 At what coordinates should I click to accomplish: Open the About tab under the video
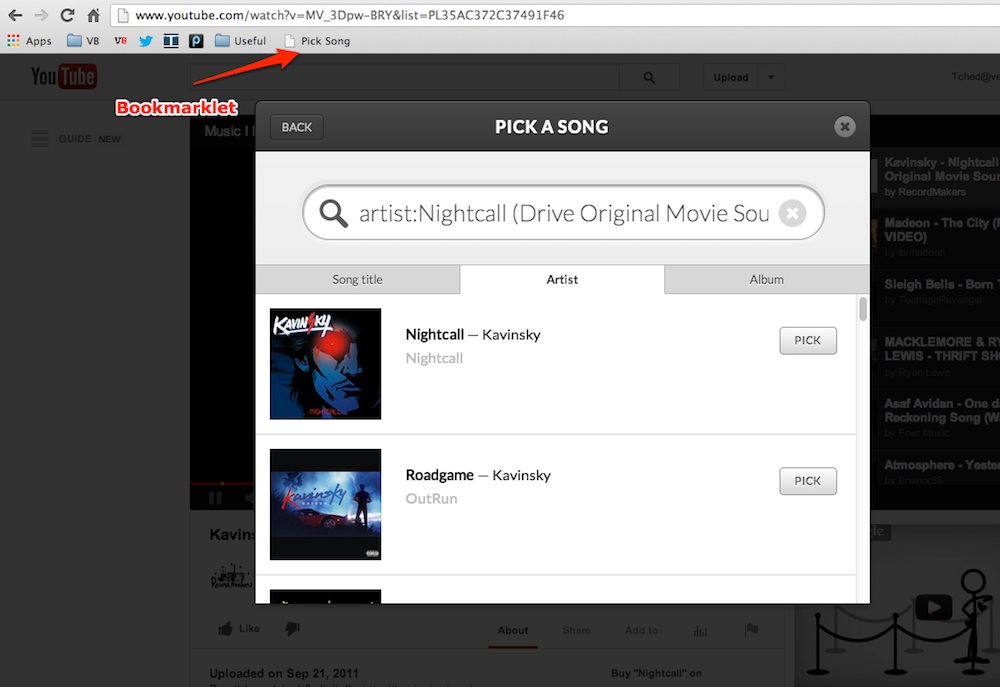[x=513, y=630]
